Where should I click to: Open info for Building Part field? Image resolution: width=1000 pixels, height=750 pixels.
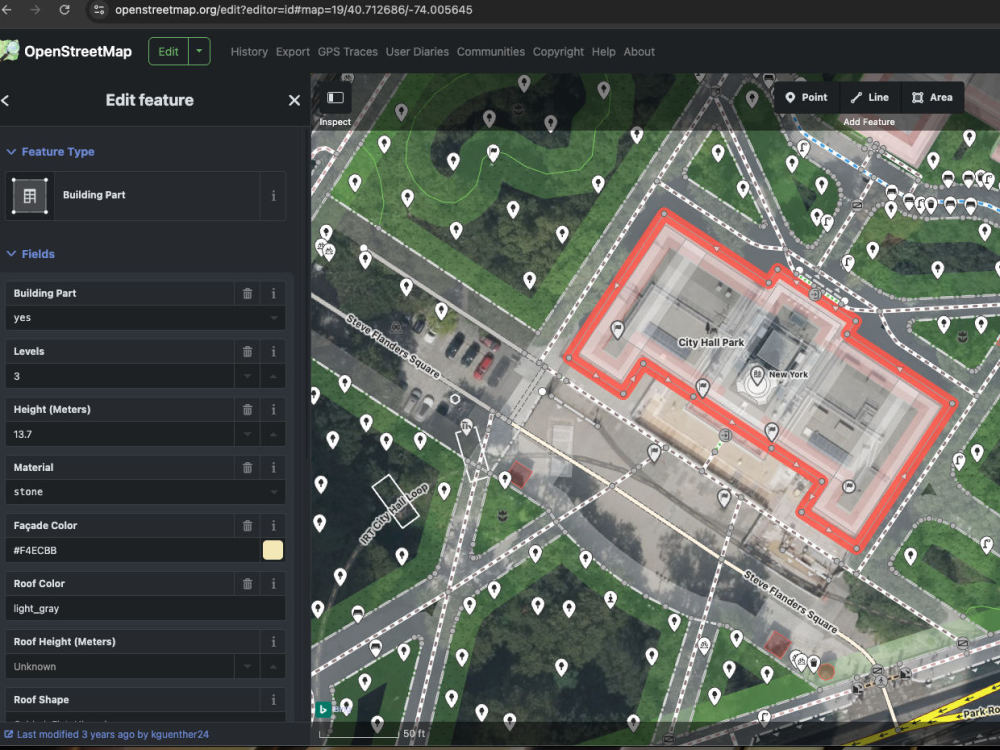pos(274,293)
